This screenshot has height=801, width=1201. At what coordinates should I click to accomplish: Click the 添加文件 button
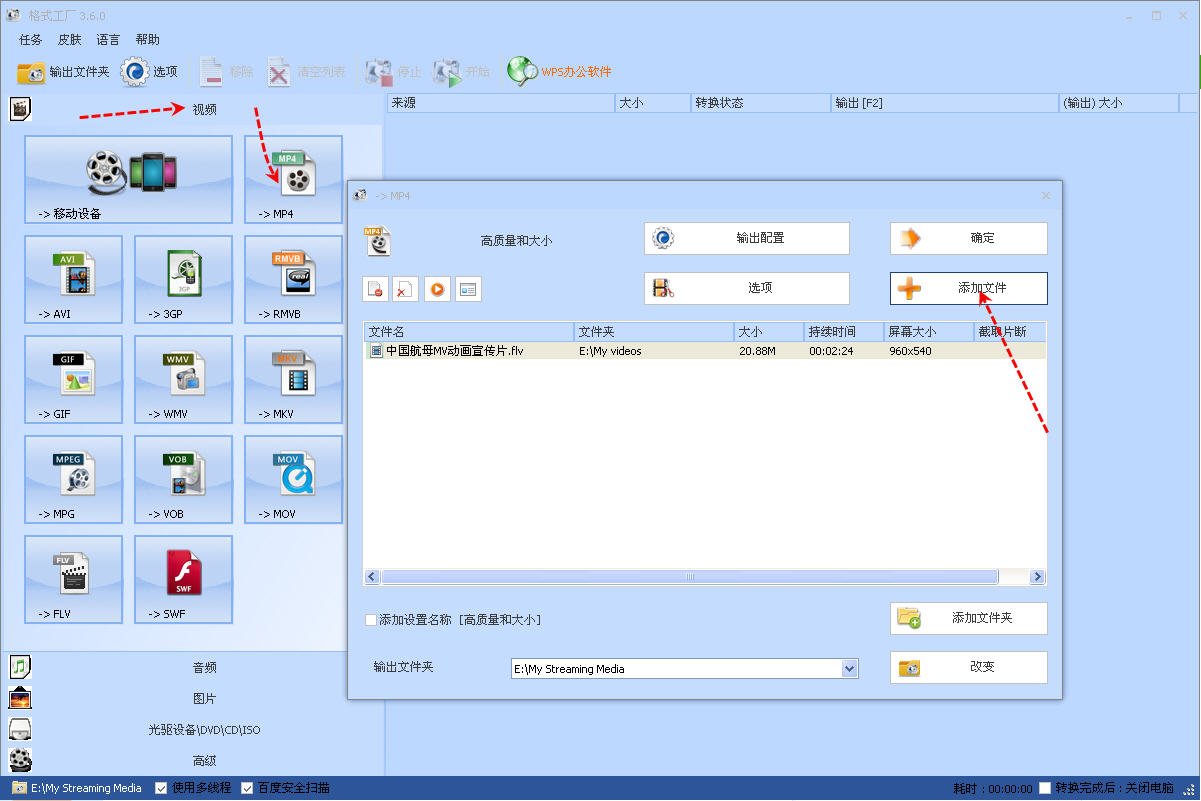968,288
